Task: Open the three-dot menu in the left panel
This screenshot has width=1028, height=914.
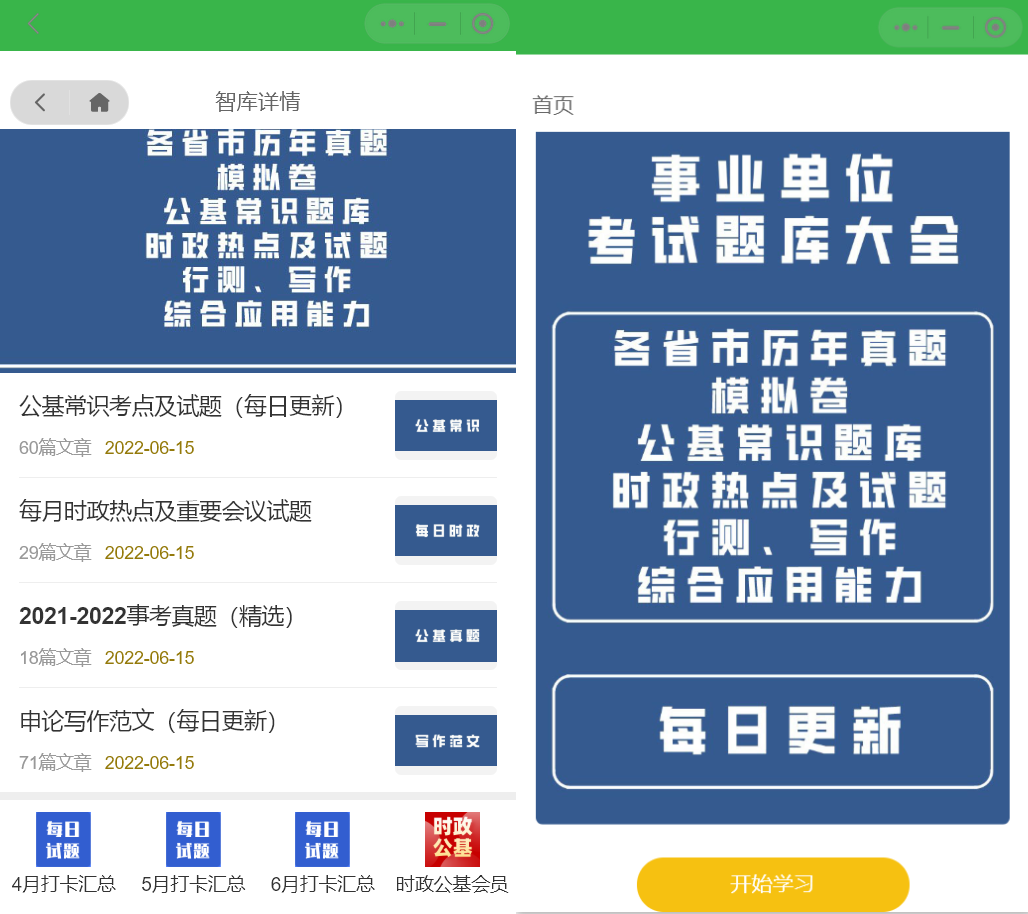Action: pyautogui.click(x=391, y=23)
